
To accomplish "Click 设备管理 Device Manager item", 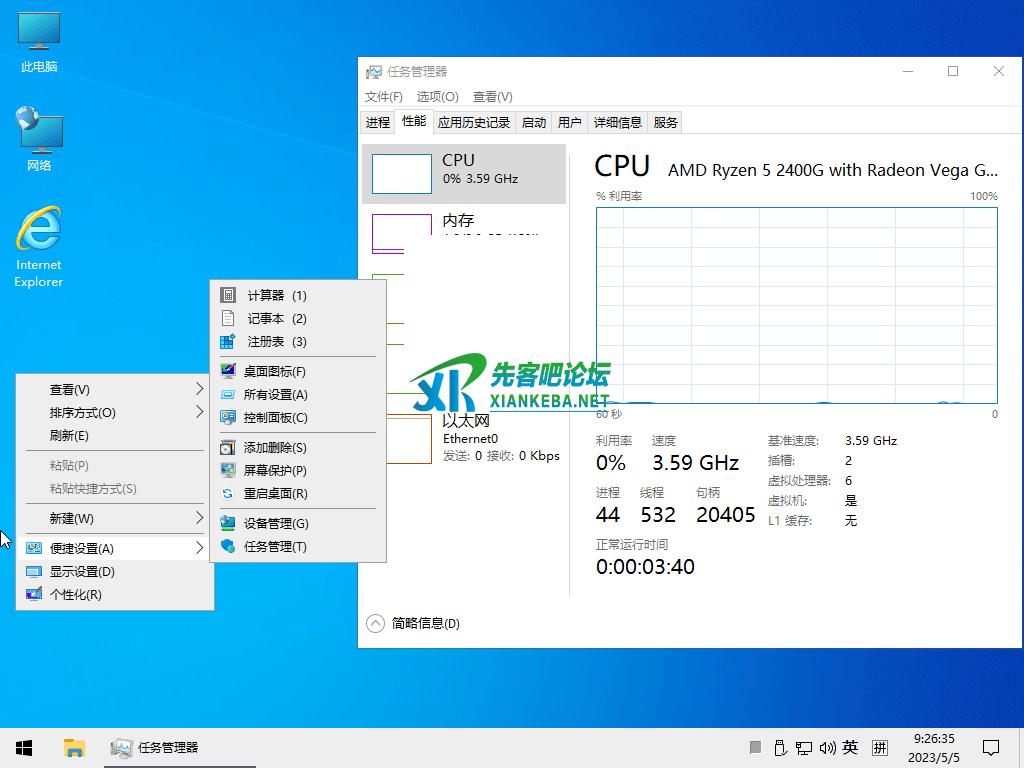I will 275,523.
